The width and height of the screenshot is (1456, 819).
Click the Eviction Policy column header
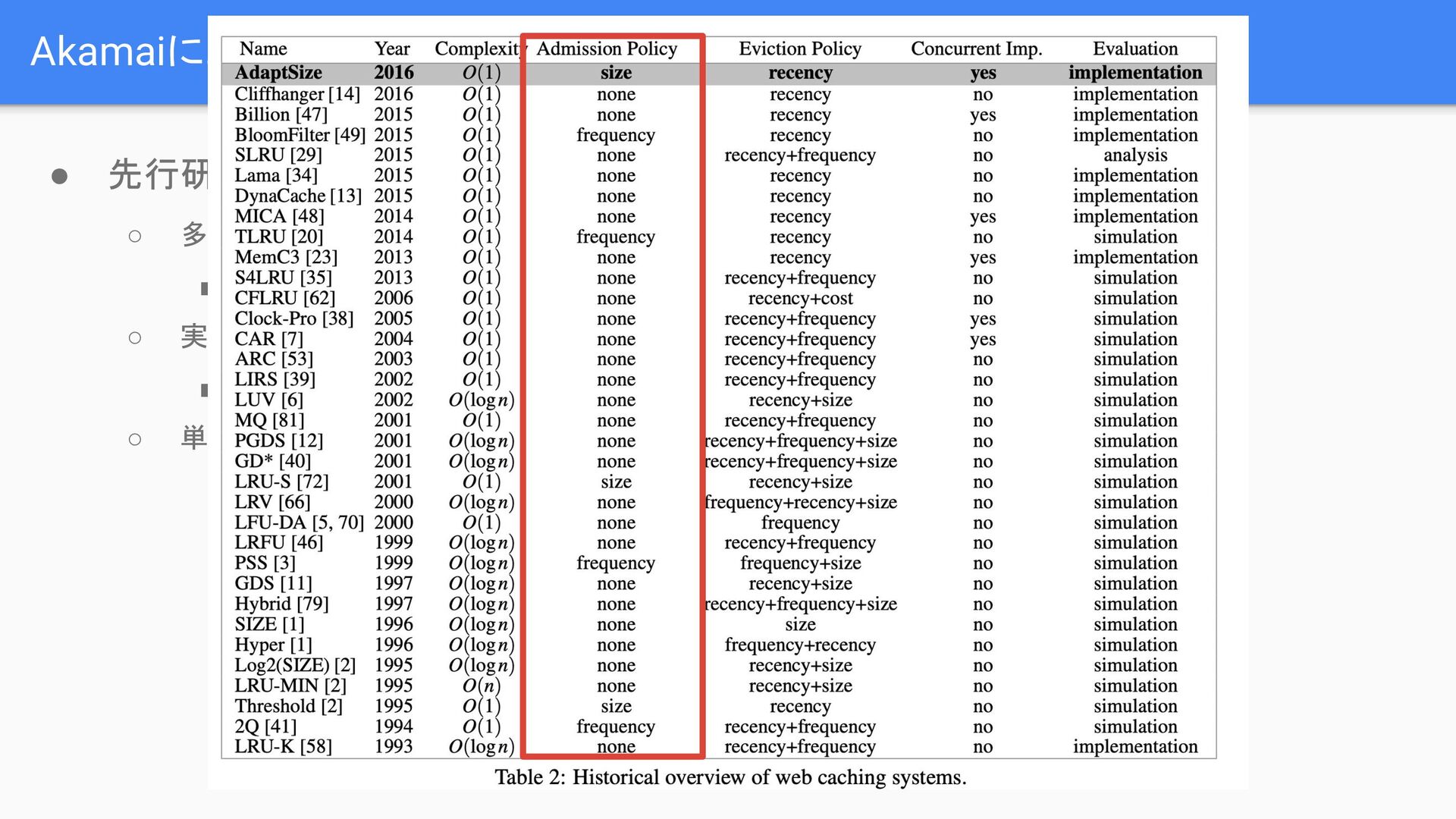click(x=800, y=49)
